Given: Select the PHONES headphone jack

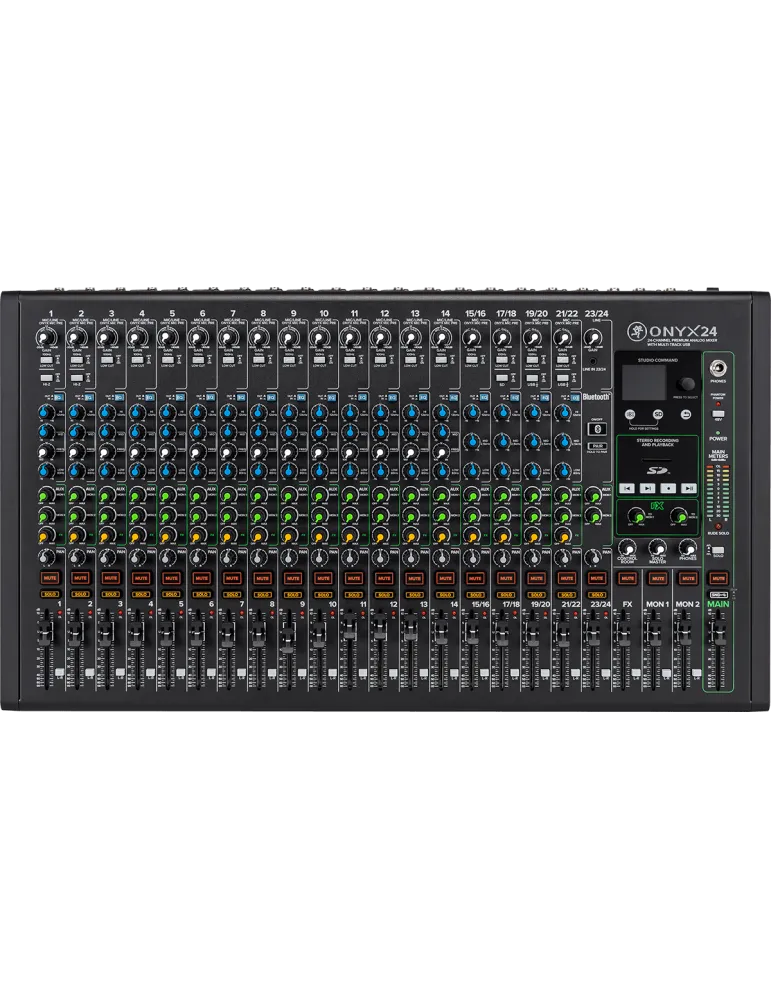Looking at the screenshot, I should coord(718,368).
